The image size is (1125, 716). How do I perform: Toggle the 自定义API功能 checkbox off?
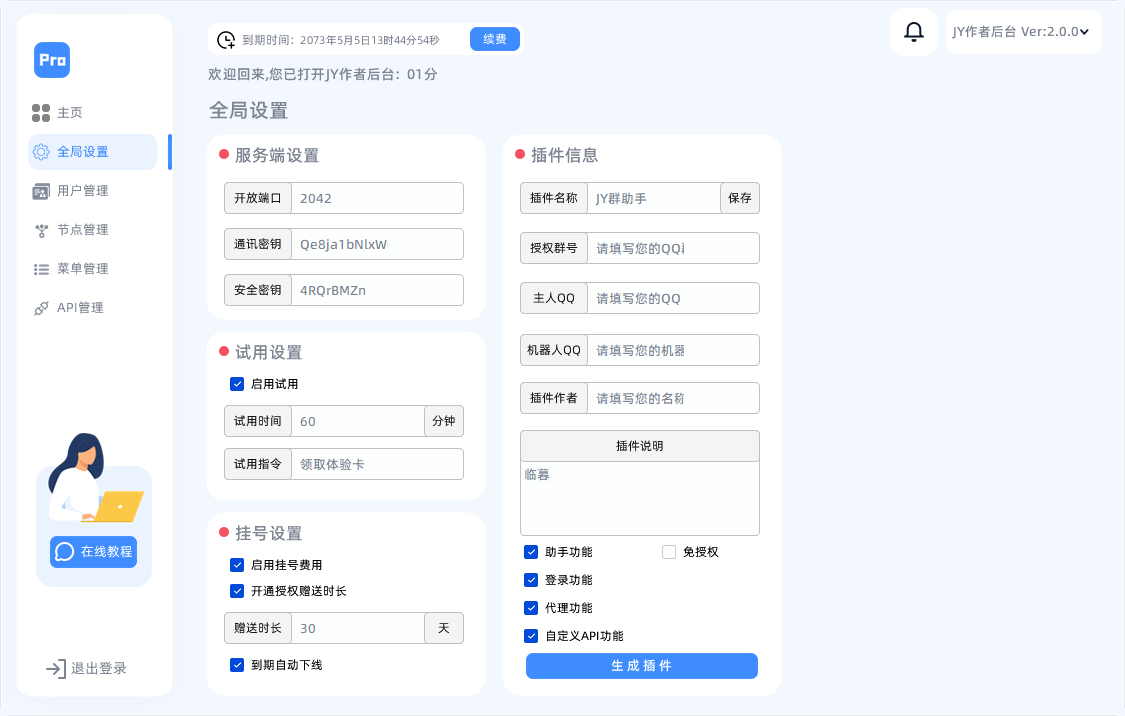coord(530,636)
